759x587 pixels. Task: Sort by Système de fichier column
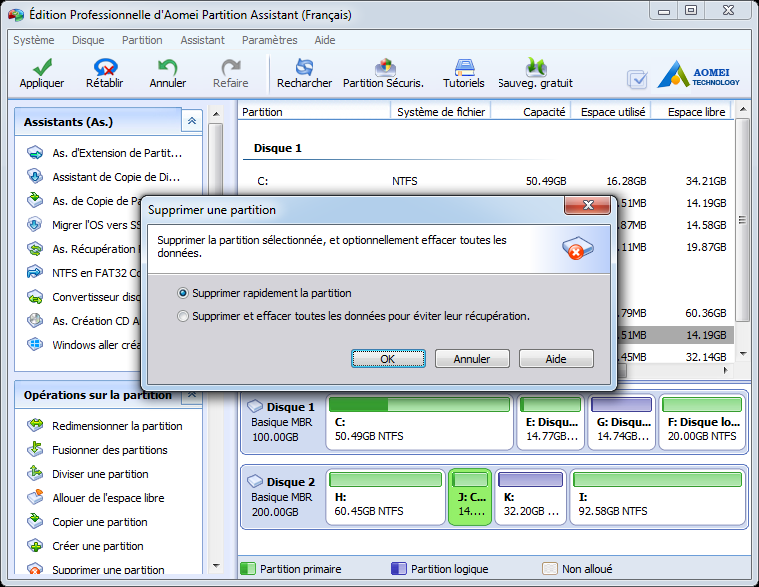(441, 112)
